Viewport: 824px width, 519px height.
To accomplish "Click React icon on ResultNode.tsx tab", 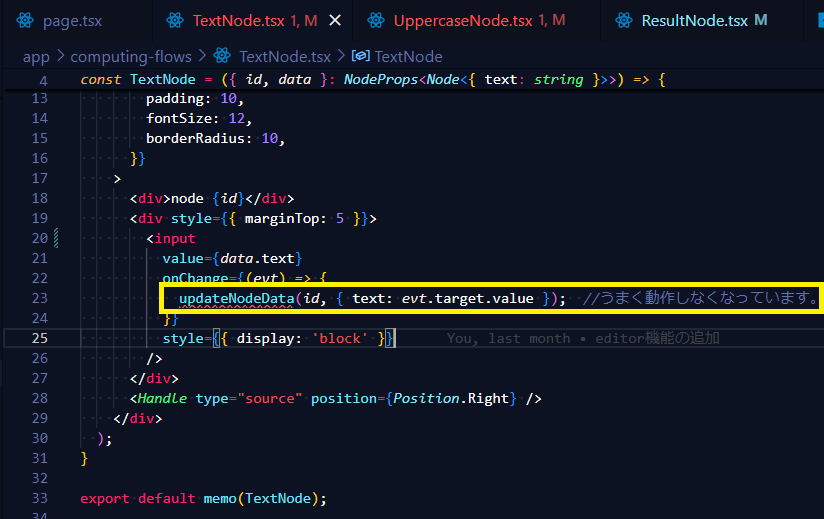I will [624, 20].
